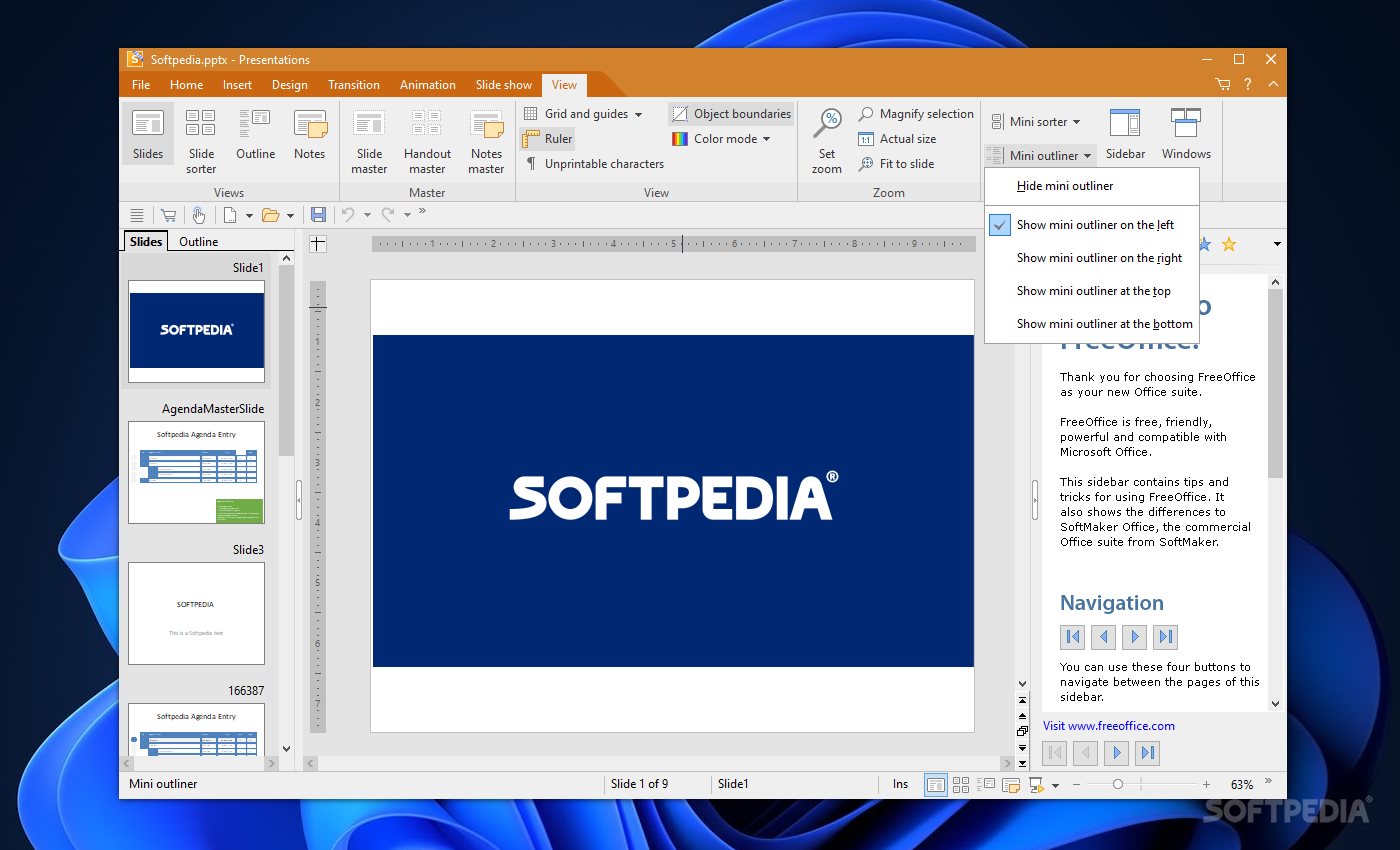Open slide show options arrow in status bar
The image size is (1400, 850).
point(1055,786)
